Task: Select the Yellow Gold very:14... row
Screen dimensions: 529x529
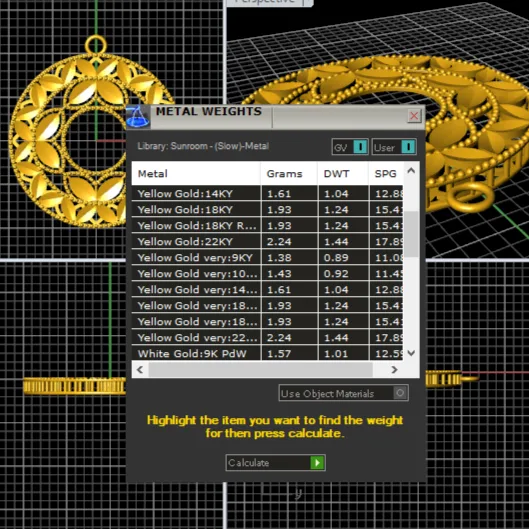Action: point(267,289)
